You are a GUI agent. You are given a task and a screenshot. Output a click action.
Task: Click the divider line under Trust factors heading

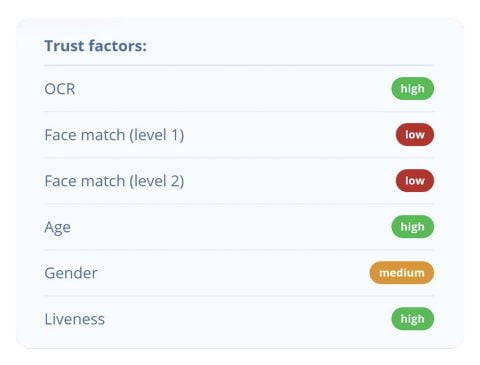[239, 66]
